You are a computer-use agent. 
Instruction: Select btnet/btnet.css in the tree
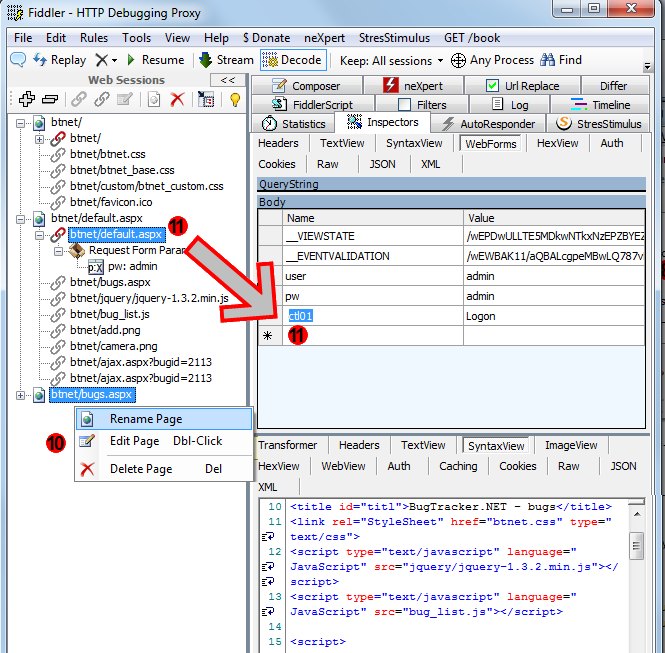click(x=107, y=154)
